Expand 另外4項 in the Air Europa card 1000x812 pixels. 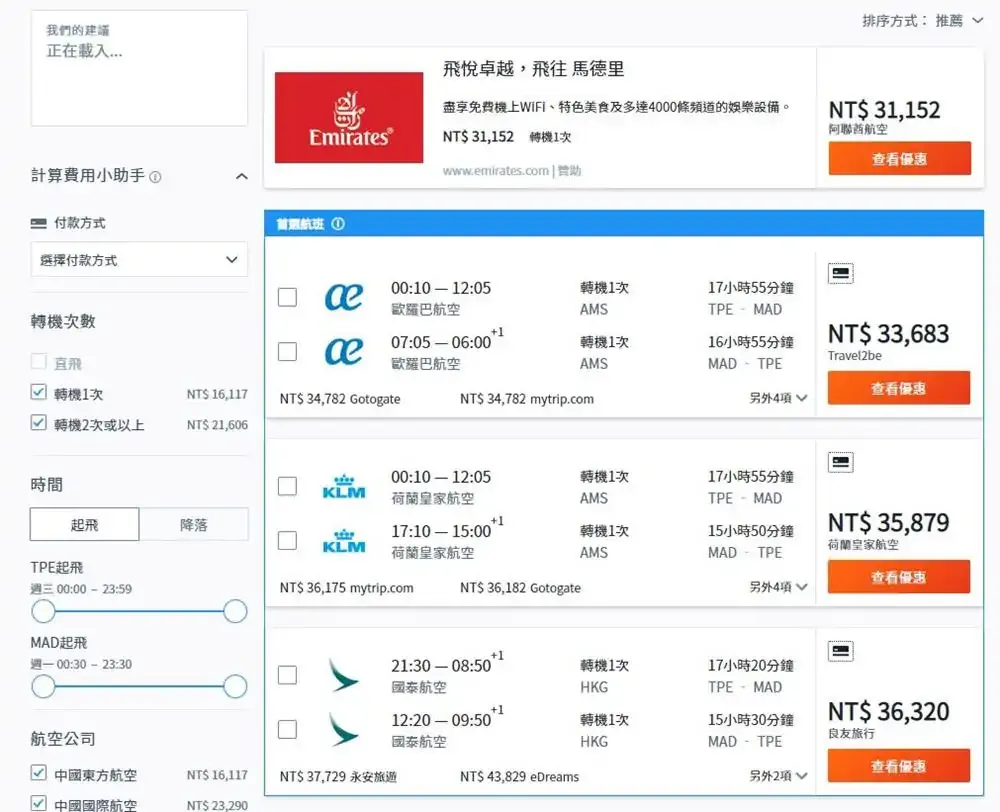pos(778,398)
